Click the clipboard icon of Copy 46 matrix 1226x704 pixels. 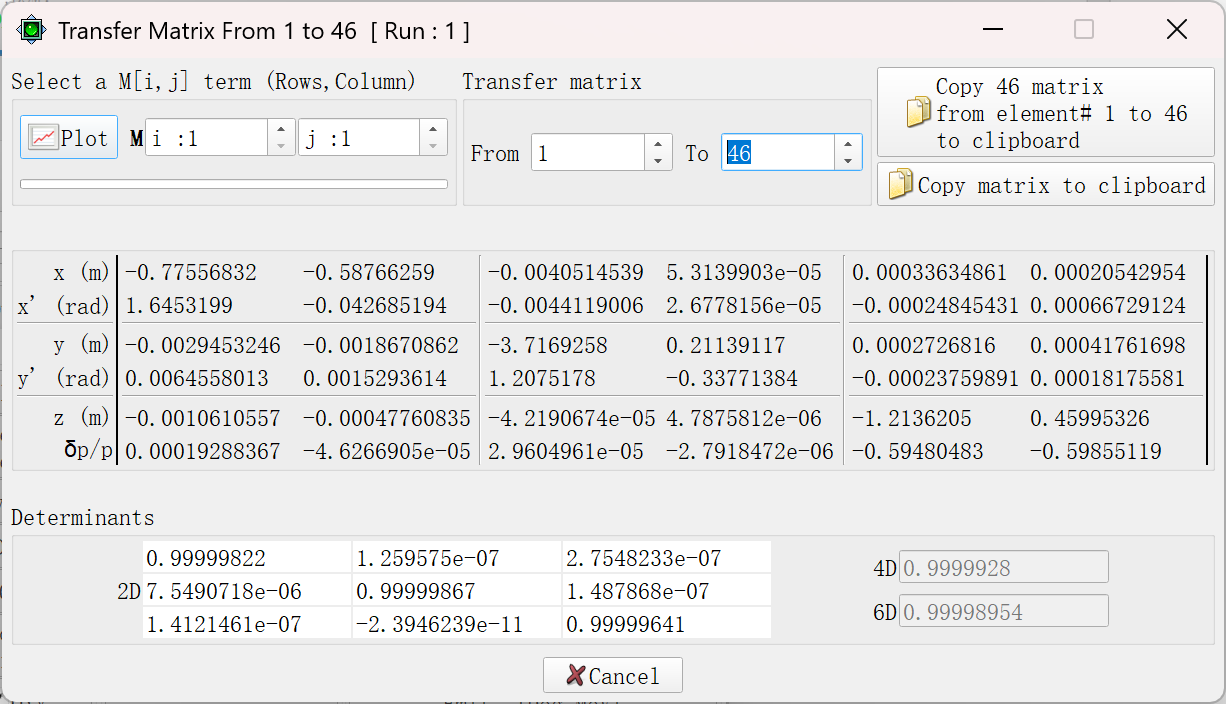(918, 113)
